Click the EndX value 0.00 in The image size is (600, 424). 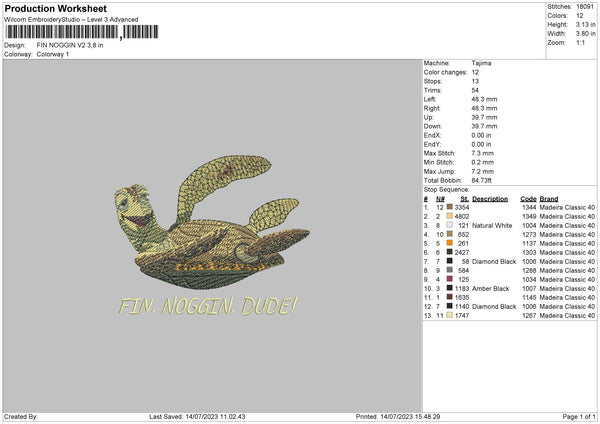(481, 135)
